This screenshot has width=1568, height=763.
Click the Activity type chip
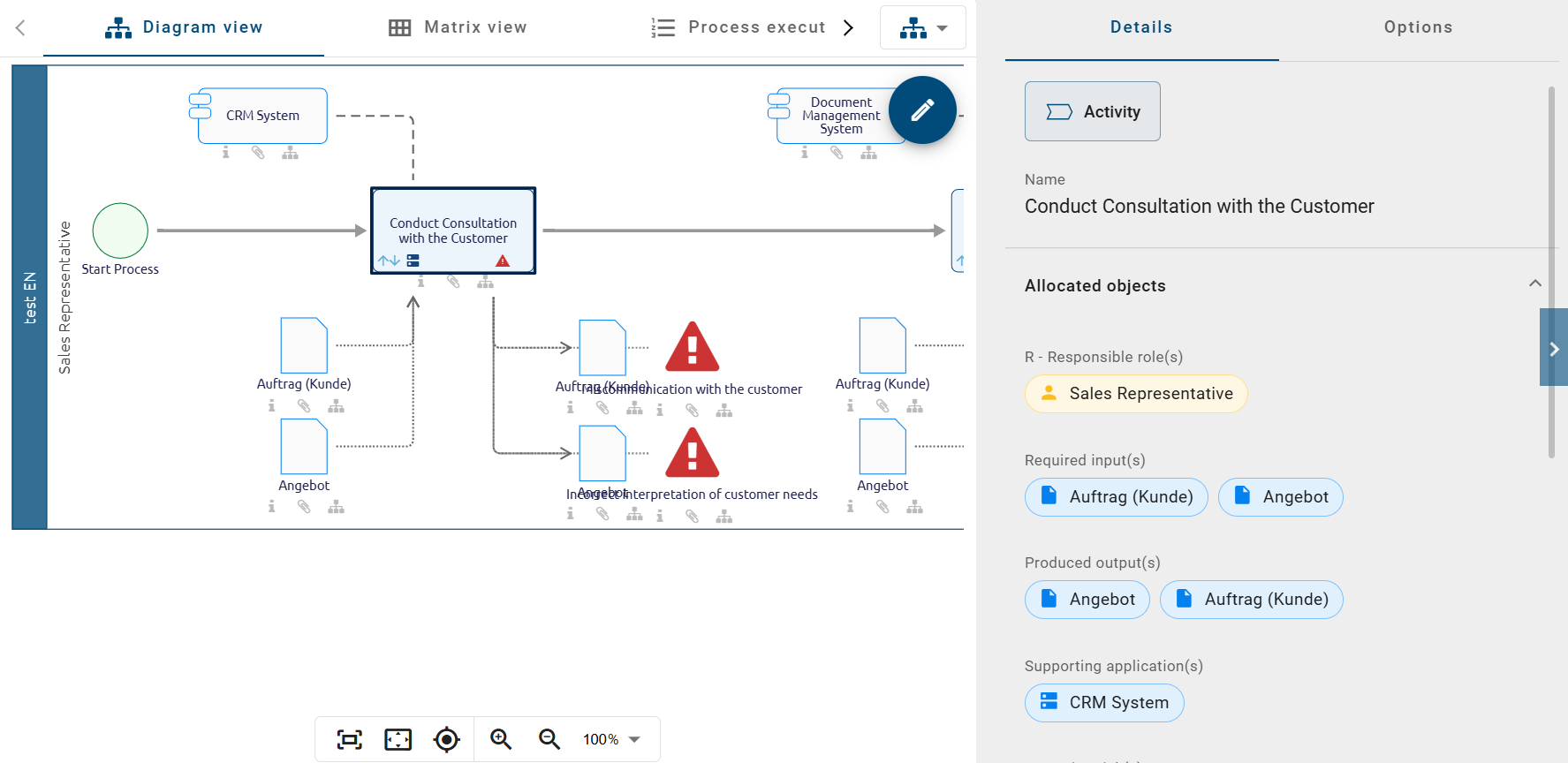click(1093, 111)
